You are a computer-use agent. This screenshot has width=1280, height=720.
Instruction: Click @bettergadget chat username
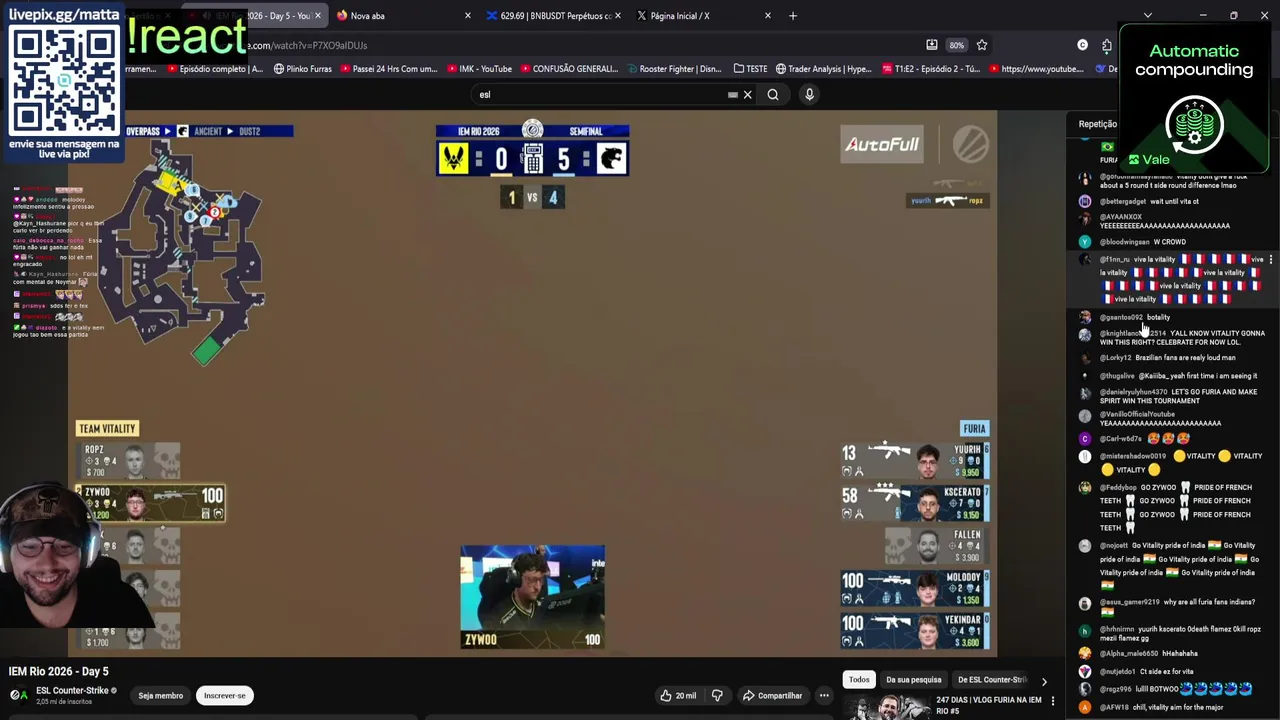(1123, 202)
